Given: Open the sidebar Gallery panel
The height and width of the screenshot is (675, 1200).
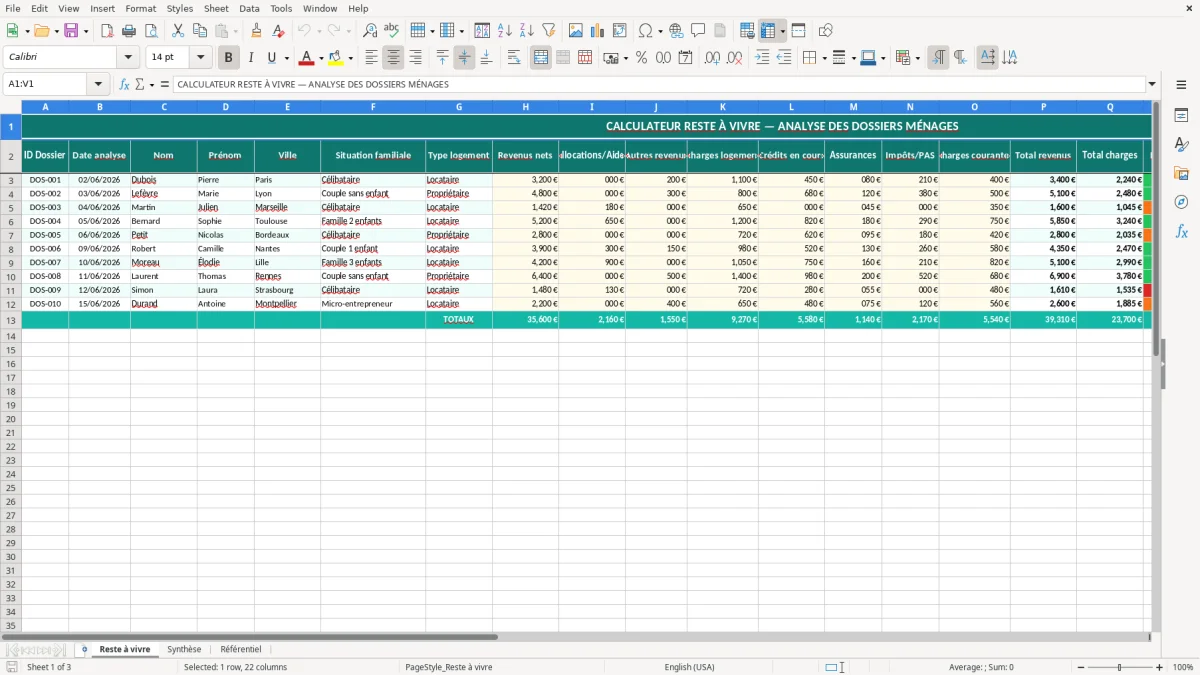Looking at the screenshot, I should click(1181, 174).
